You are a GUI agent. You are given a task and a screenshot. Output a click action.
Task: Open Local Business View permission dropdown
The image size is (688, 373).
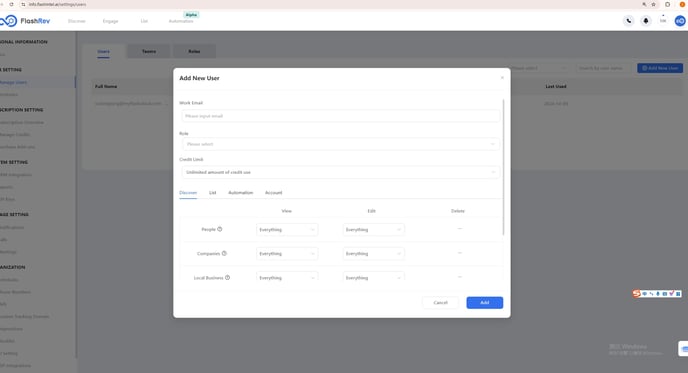287,277
